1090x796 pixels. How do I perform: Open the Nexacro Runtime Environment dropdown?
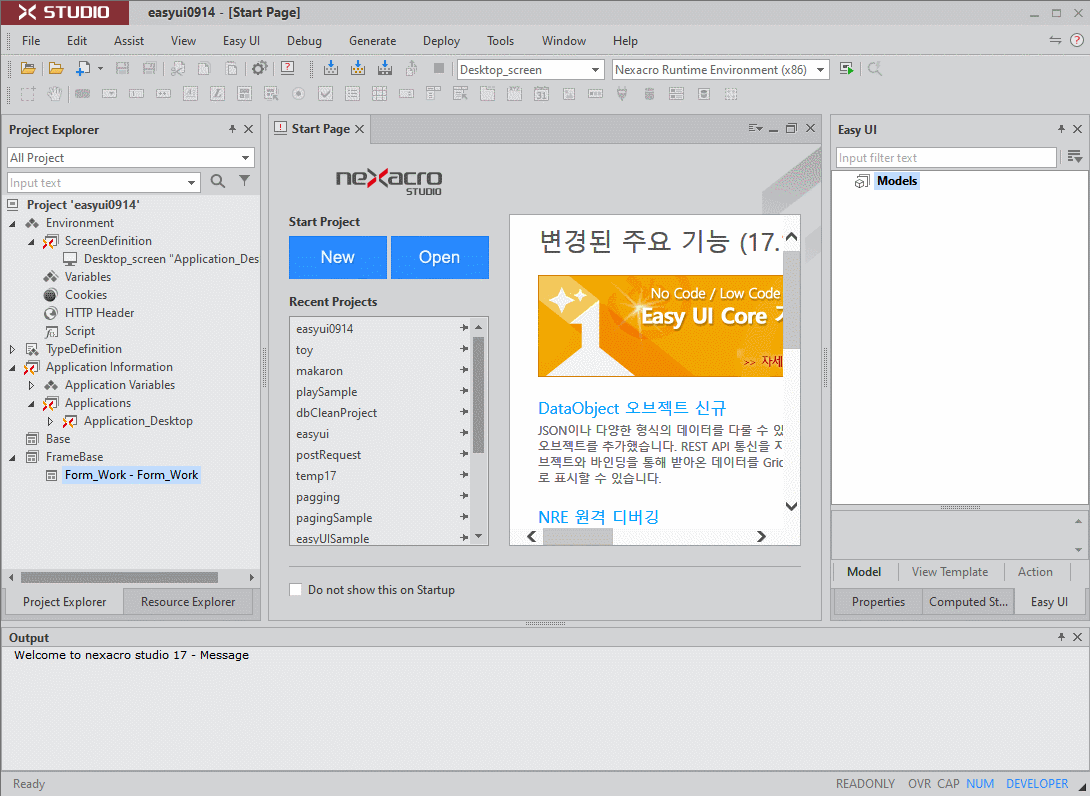(819, 69)
